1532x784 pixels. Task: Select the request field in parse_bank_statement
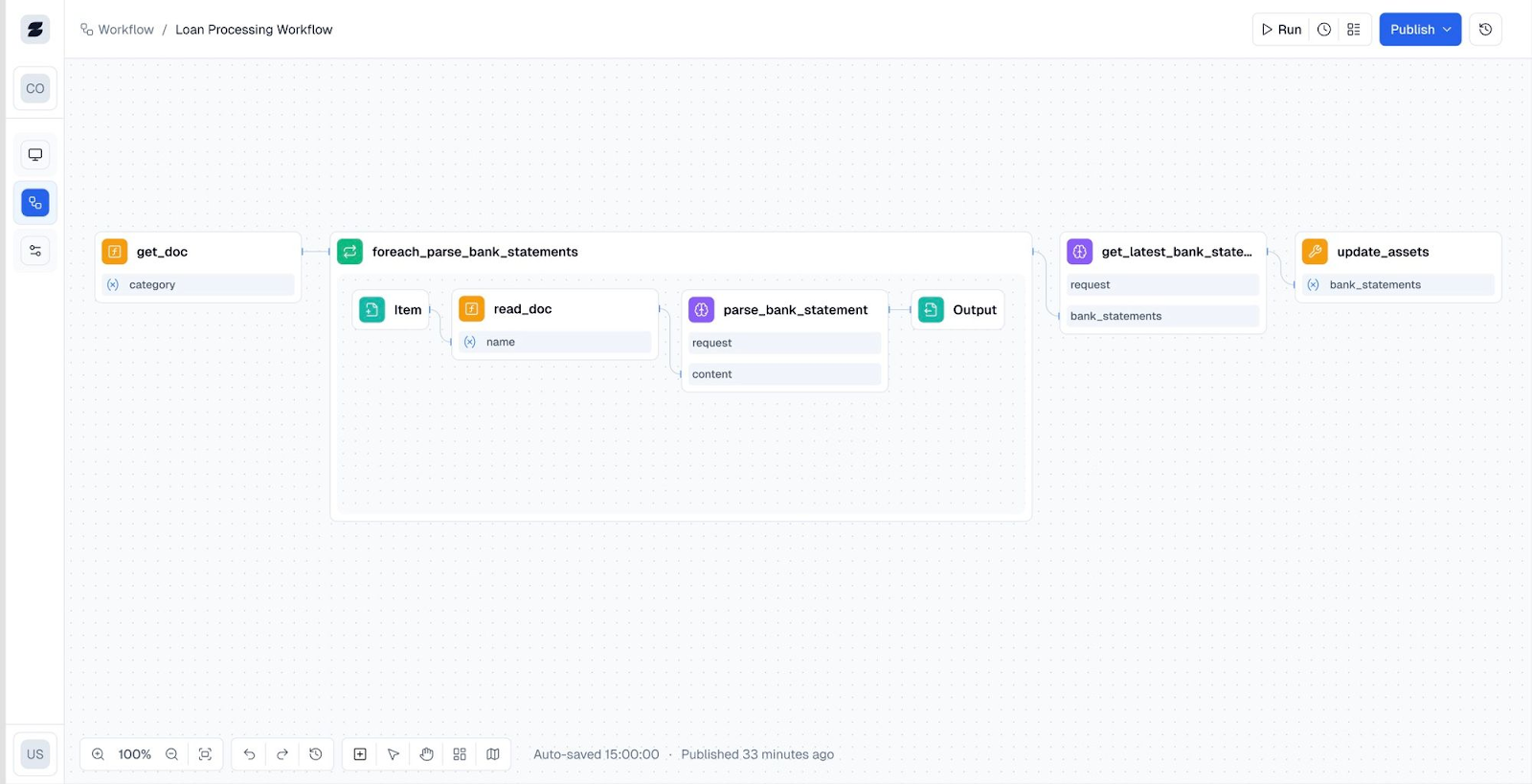click(x=784, y=344)
